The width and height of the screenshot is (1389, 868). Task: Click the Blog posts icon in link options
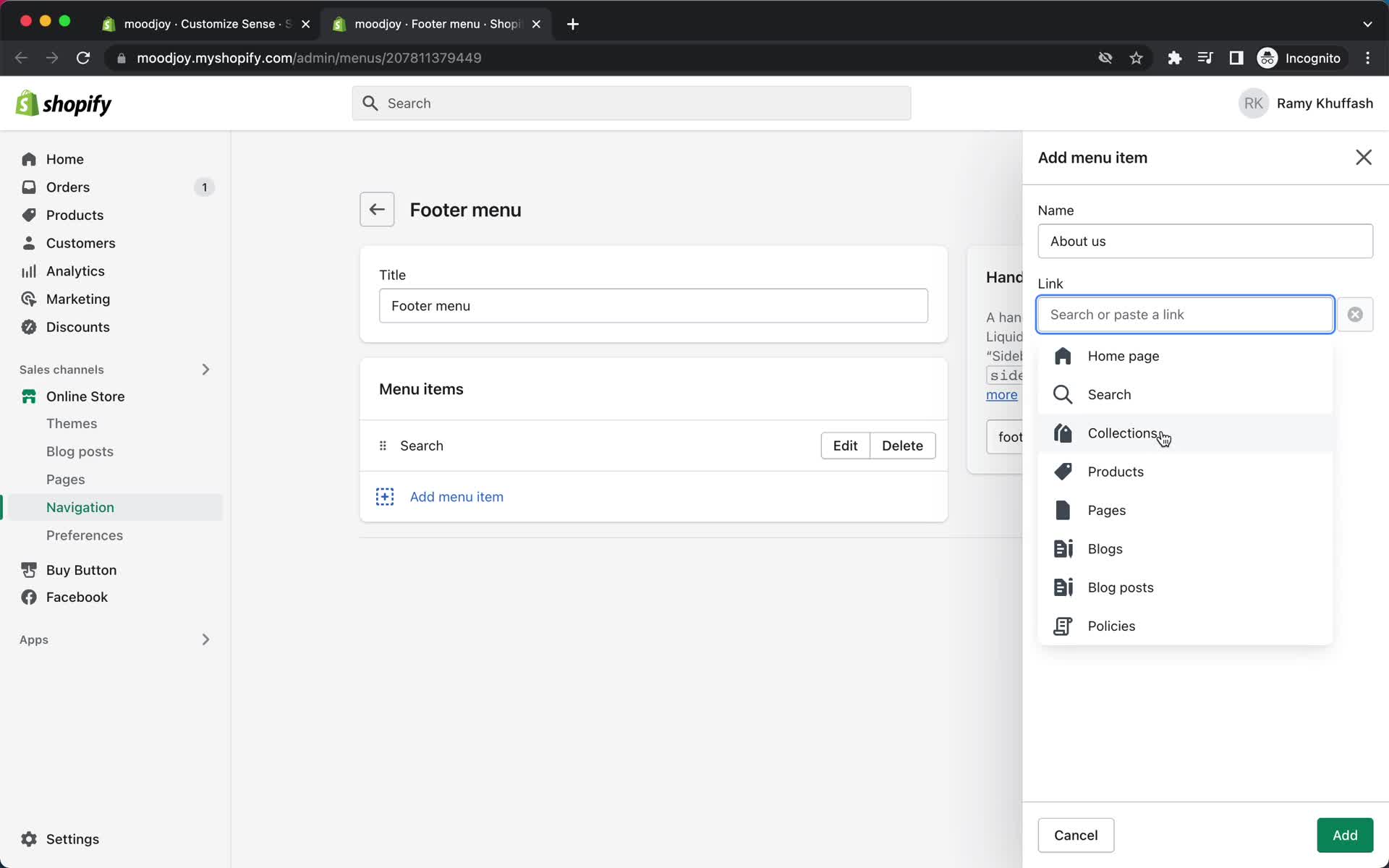click(1064, 586)
